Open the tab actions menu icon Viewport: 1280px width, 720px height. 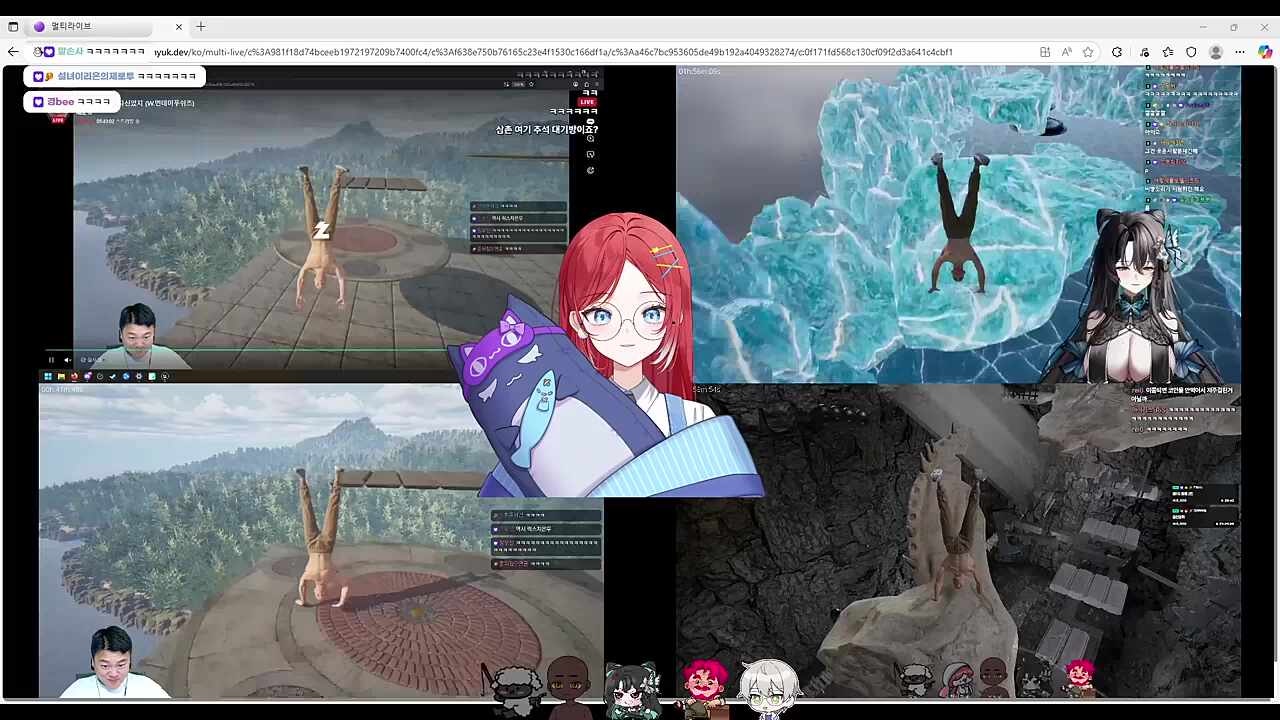[x=13, y=27]
